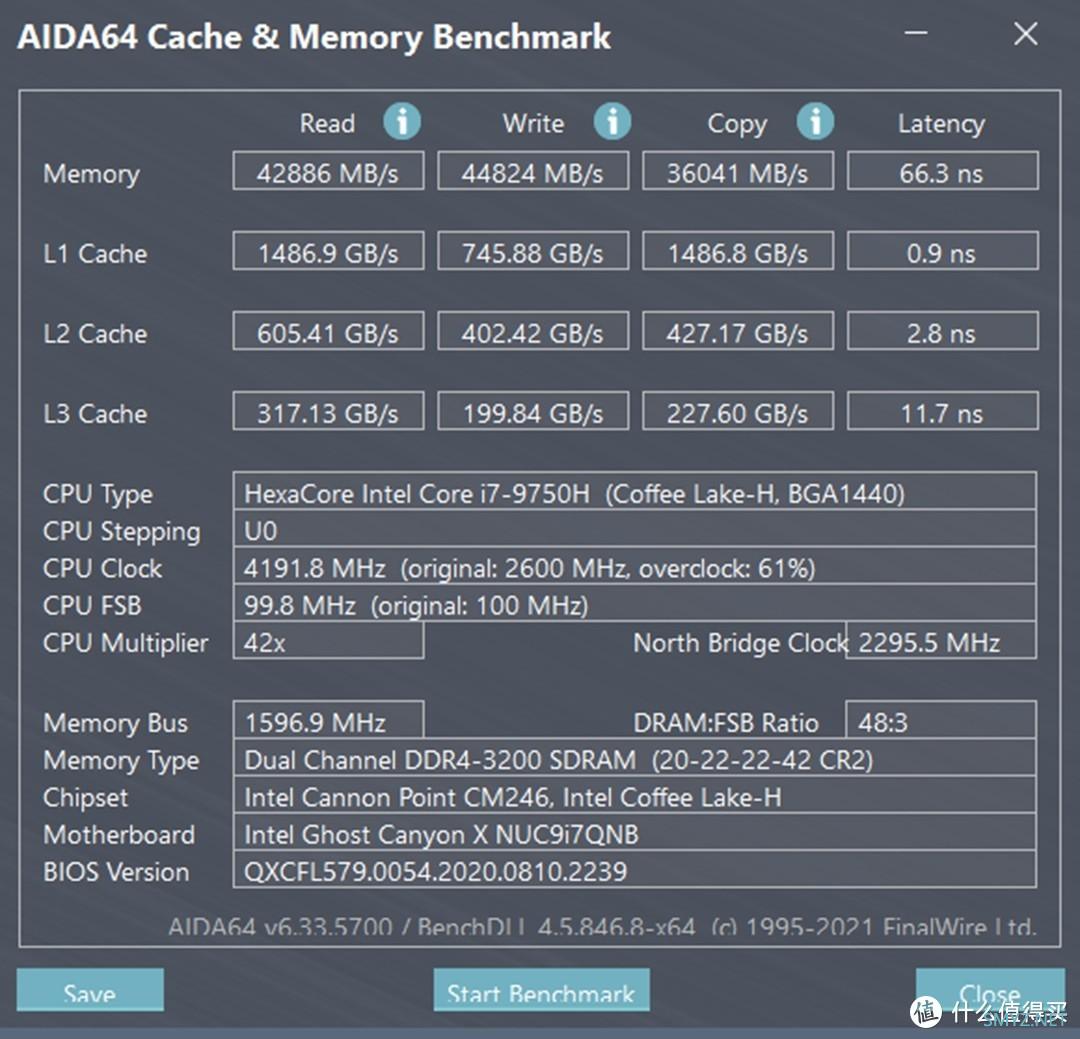Select the L2 Cache Write 402.42 GB/s field
Image resolution: width=1080 pixels, height=1039 pixels.
(x=533, y=331)
